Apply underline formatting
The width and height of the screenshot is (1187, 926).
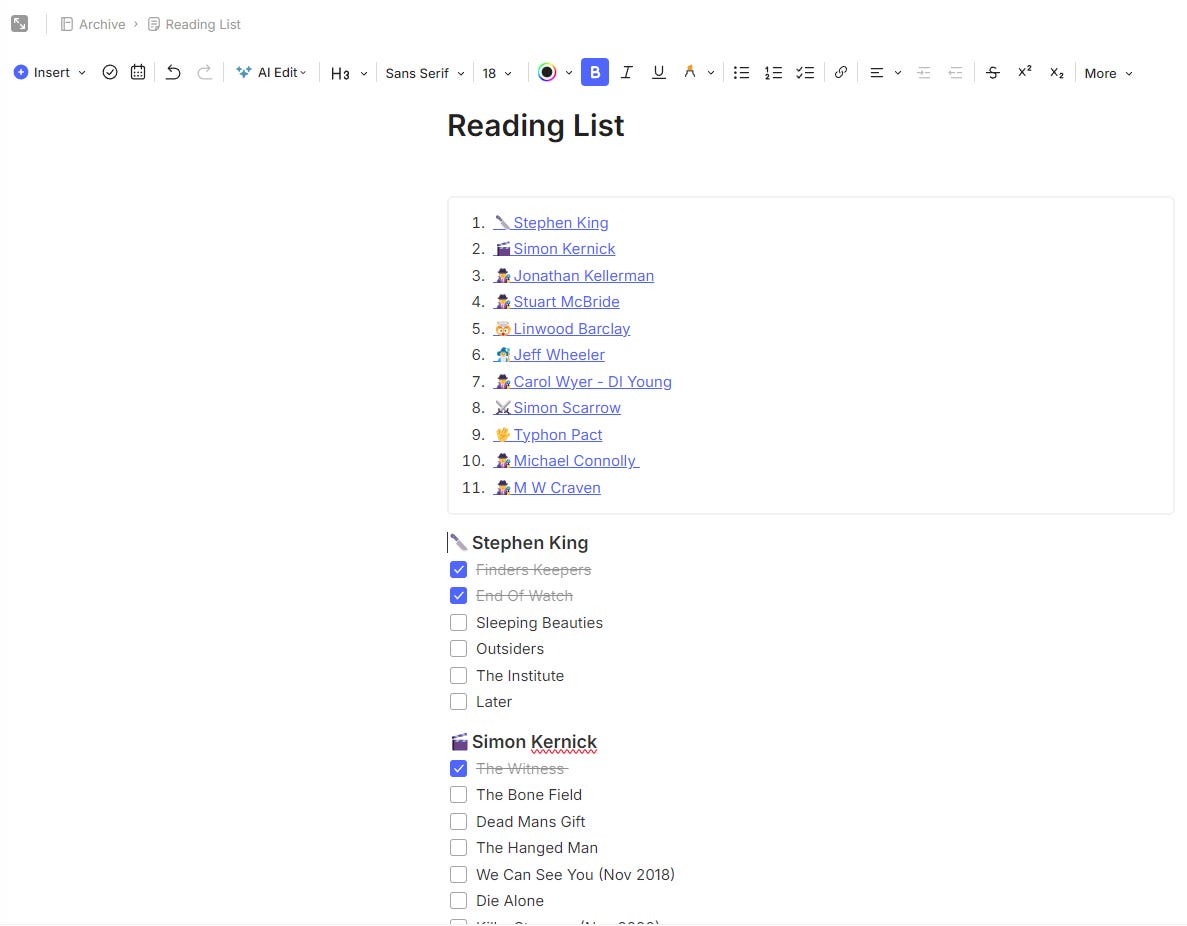pyautogui.click(x=659, y=73)
